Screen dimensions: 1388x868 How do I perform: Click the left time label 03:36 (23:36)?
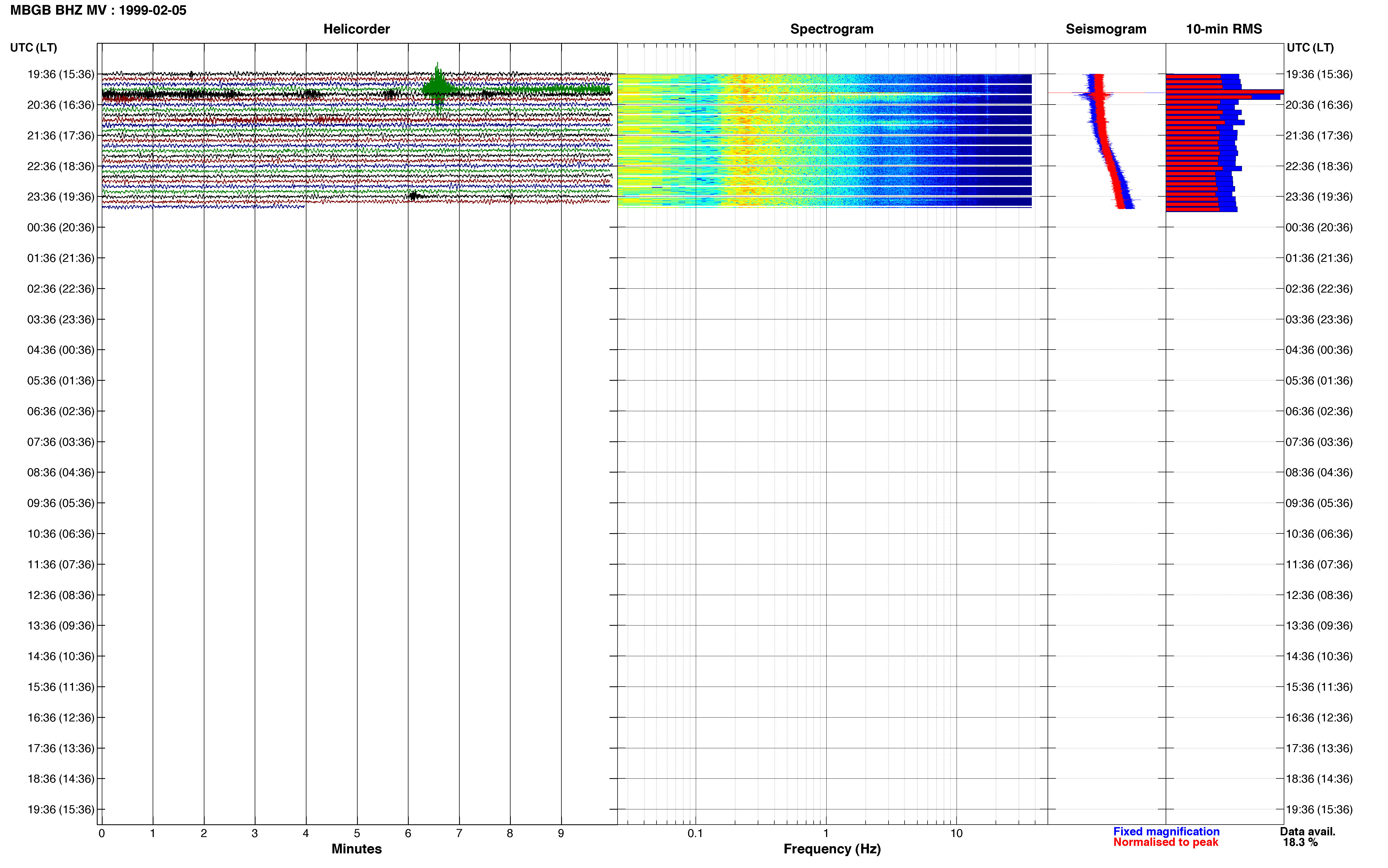61,319
